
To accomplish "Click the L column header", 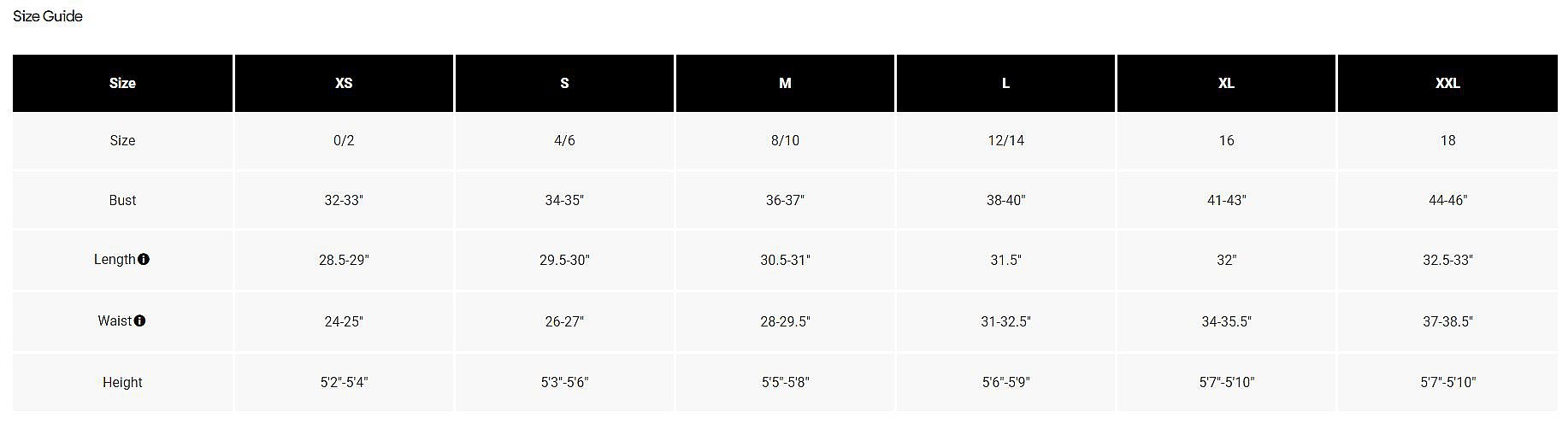I will coord(1005,83).
